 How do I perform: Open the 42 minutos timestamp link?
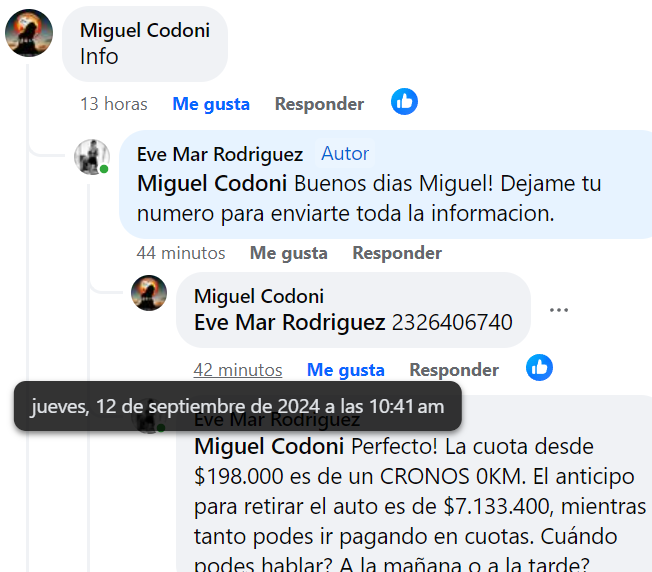(x=238, y=370)
